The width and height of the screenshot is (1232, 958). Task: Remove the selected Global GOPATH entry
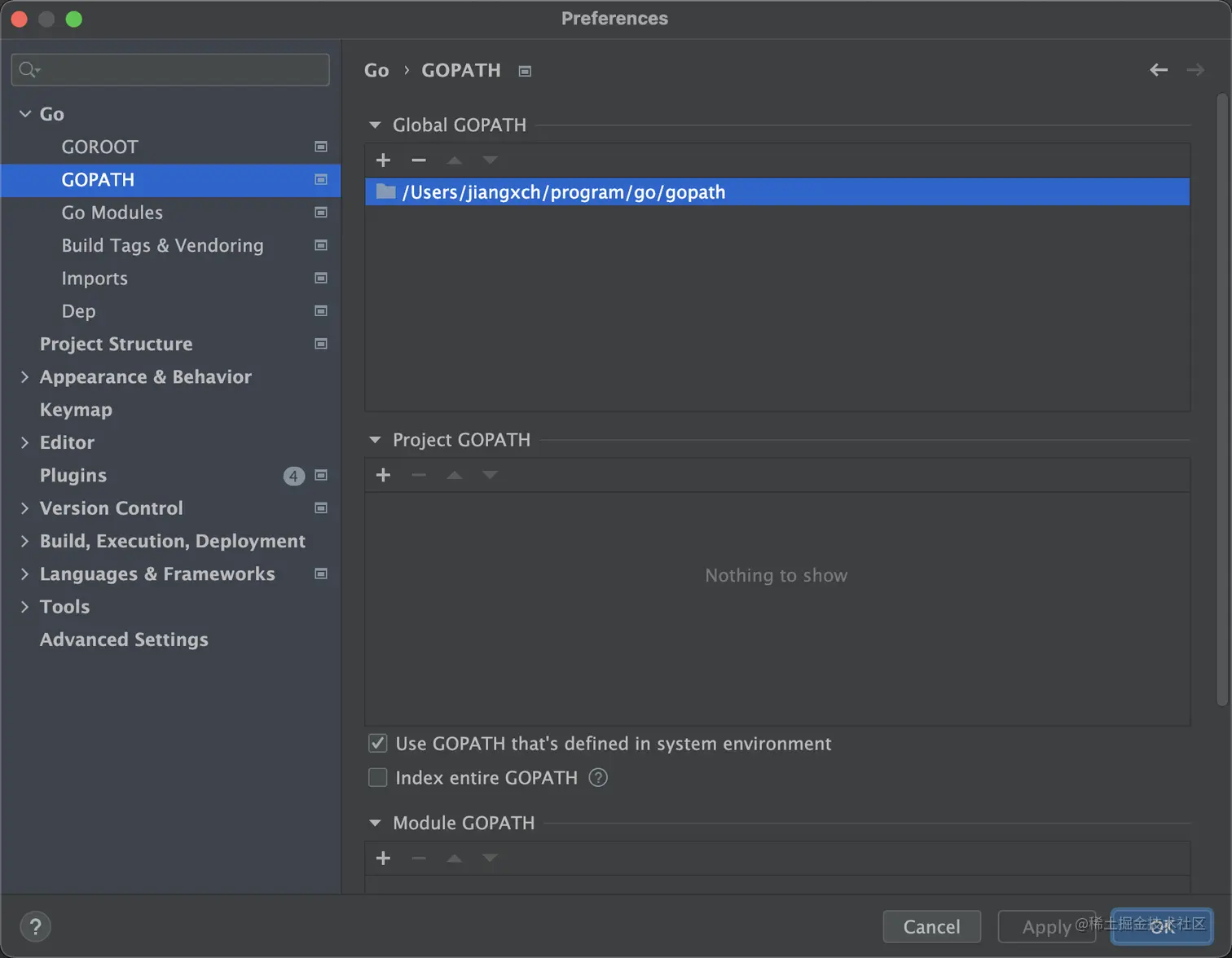tap(419, 160)
